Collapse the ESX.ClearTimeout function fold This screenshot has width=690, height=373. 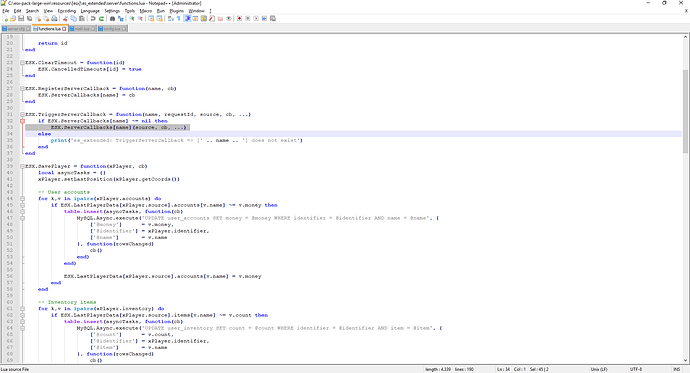[x=22, y=62]
